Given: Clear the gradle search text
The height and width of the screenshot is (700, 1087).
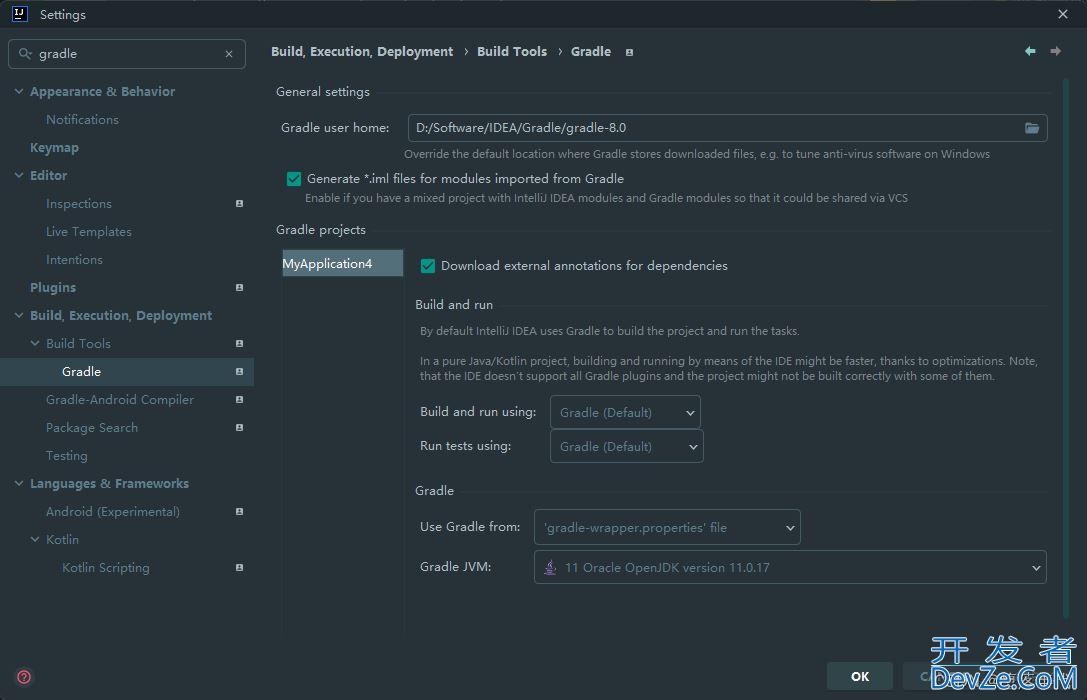Looking at the screenshot, I should (229, 54).
